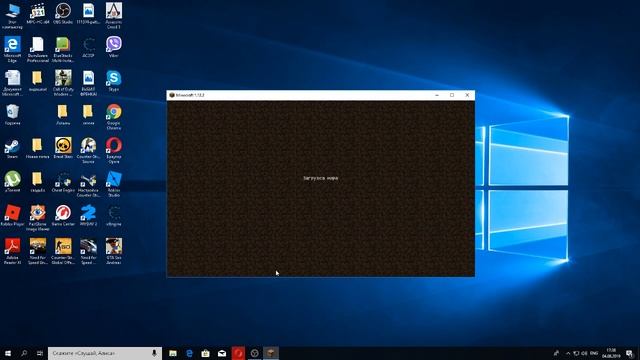Select the 'Новая папка' folder on desktop
Image resolution: width=640 pixels, height=360 pixels.
click(38, 149)
